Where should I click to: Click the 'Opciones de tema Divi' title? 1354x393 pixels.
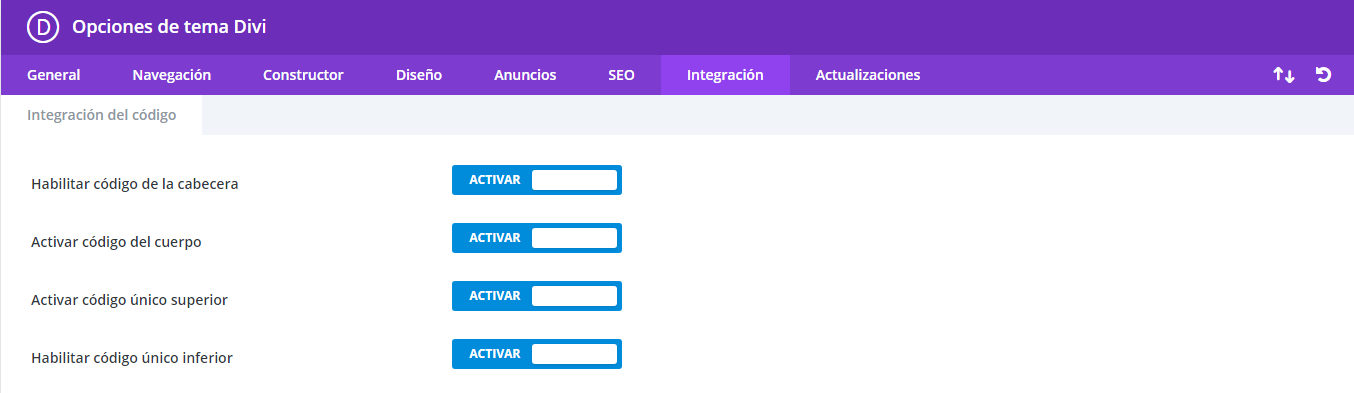point(169,27)
